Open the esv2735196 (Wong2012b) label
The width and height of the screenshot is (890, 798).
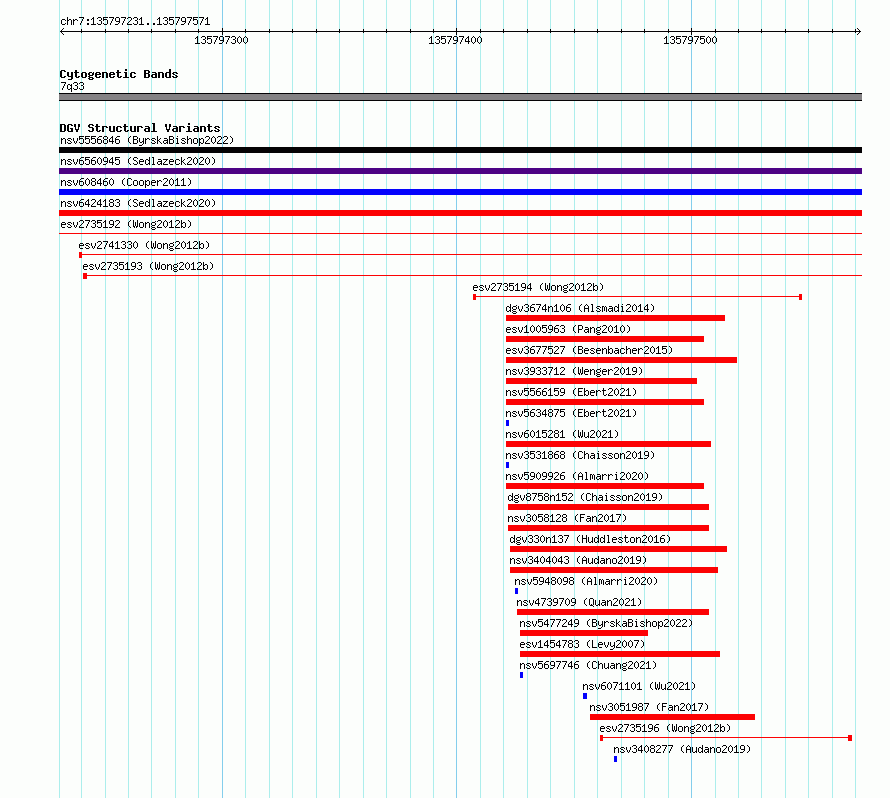[x=665, y=728]
